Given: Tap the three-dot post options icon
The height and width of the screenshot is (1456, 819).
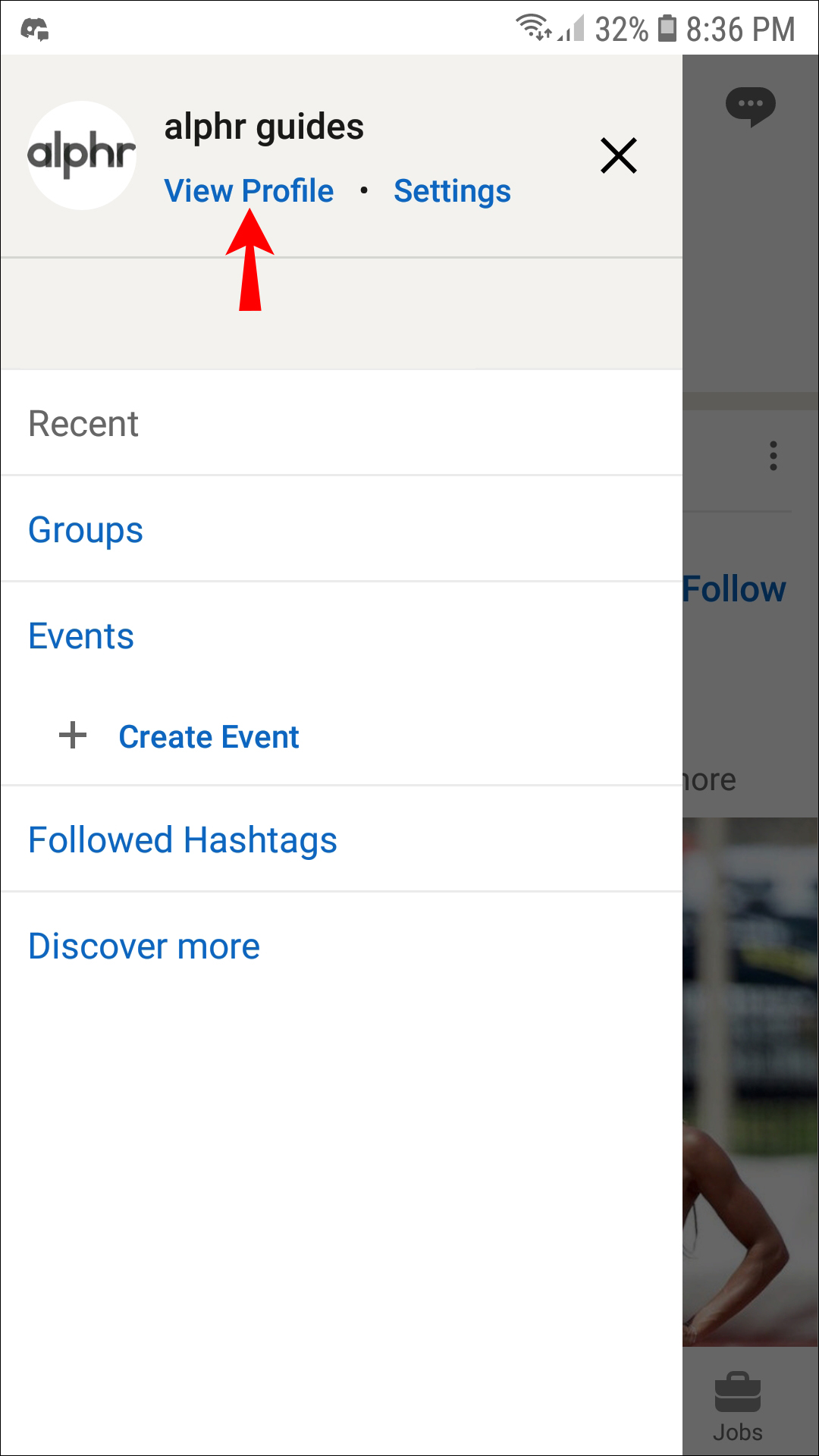Looking at the screenshot, I should click(x=773, y=456).
